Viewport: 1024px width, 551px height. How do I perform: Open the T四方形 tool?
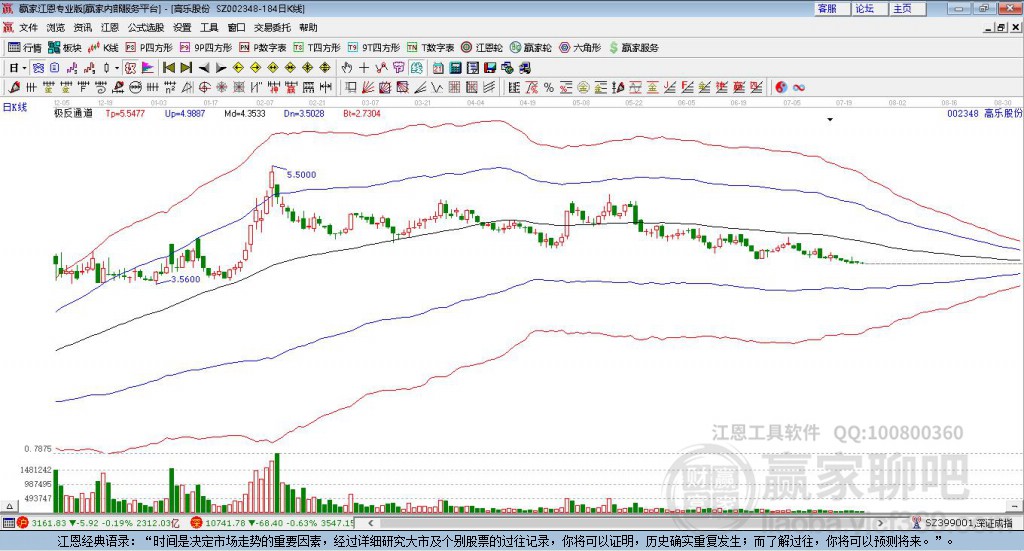[x=317, y=48]
